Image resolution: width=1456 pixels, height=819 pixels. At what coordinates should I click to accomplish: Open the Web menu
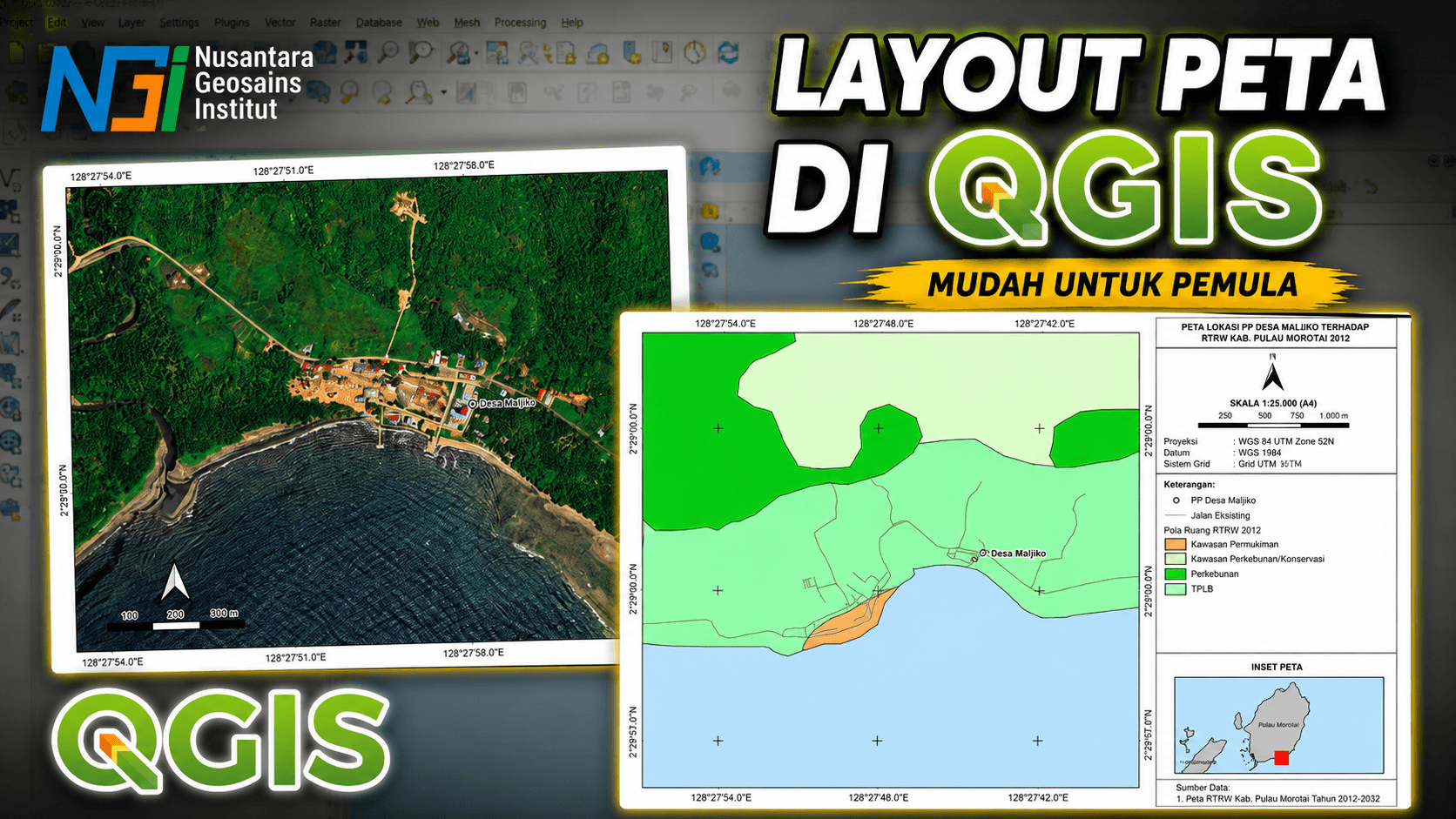point(428,22)
